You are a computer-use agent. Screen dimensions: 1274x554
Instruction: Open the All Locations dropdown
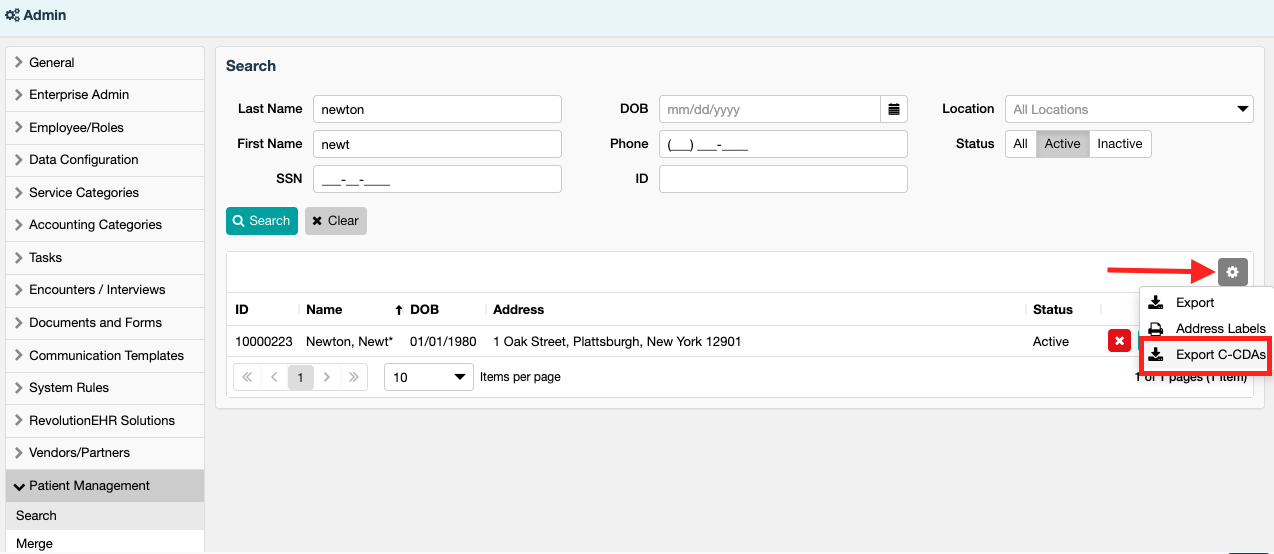pyautogui.click(x=1128, y=109)
